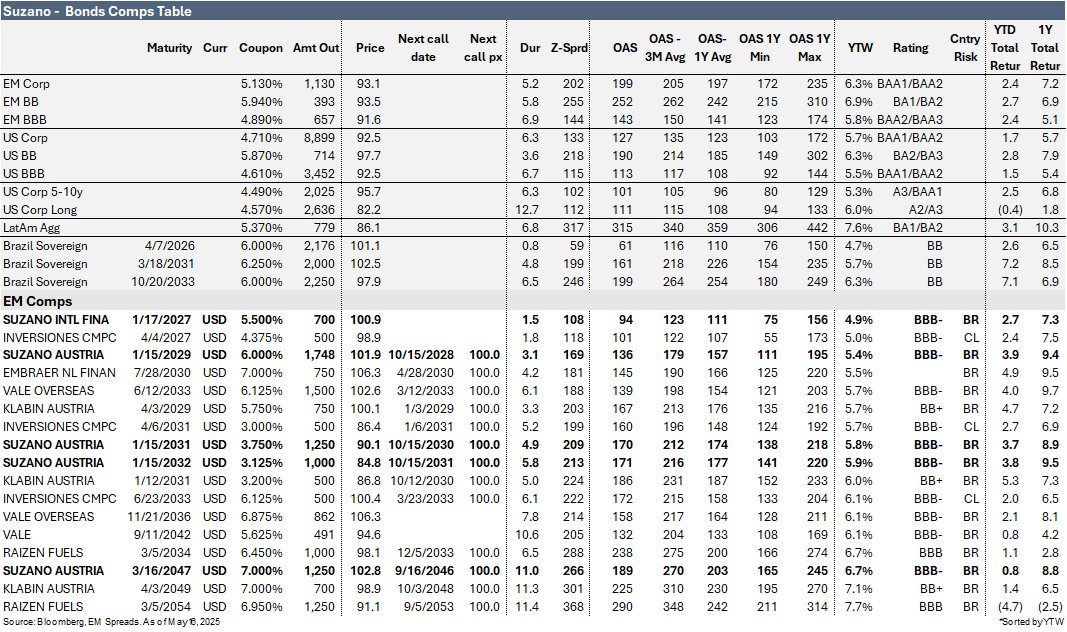Select the '3/16/2047' Suzano Austria maturity
1067x632 pixels.
point(161,571)
